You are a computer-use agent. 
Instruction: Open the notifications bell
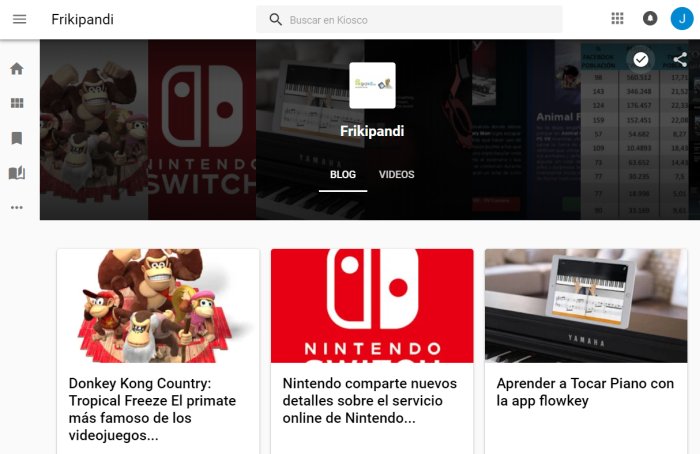650,19
